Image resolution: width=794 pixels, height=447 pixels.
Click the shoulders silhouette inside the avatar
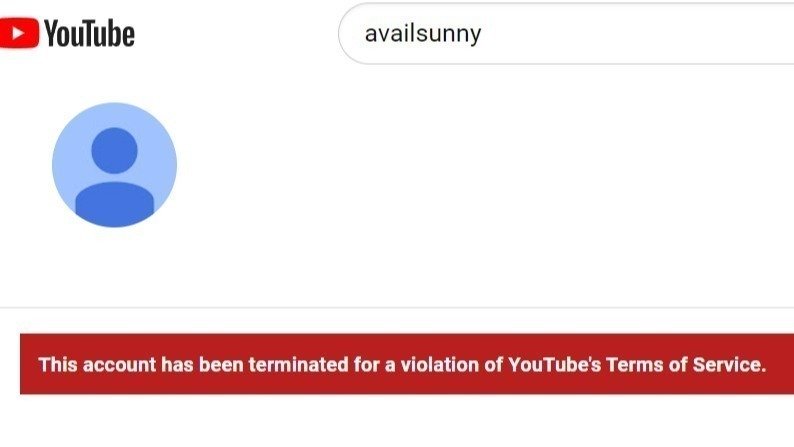tap(114, 202)
